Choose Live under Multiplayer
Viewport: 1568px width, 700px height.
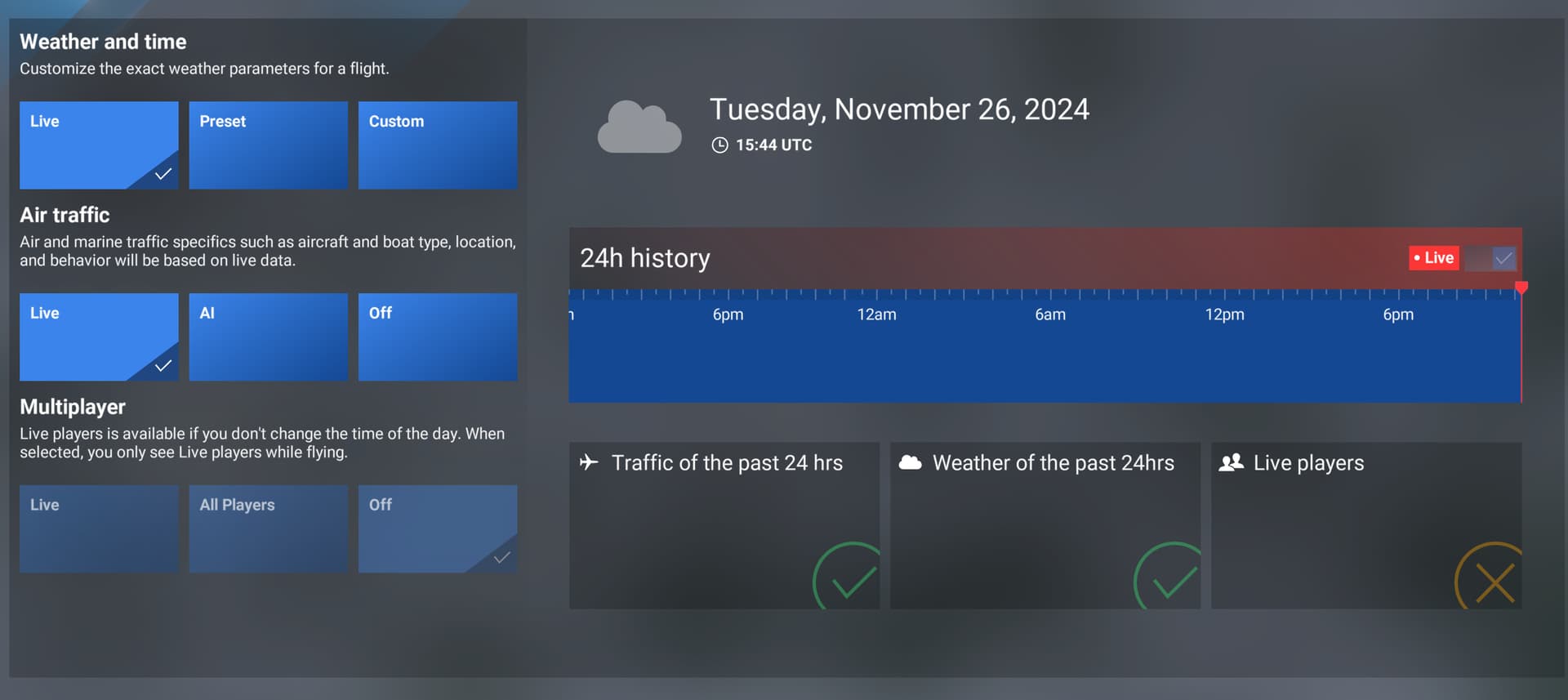[x=99, y=529]
